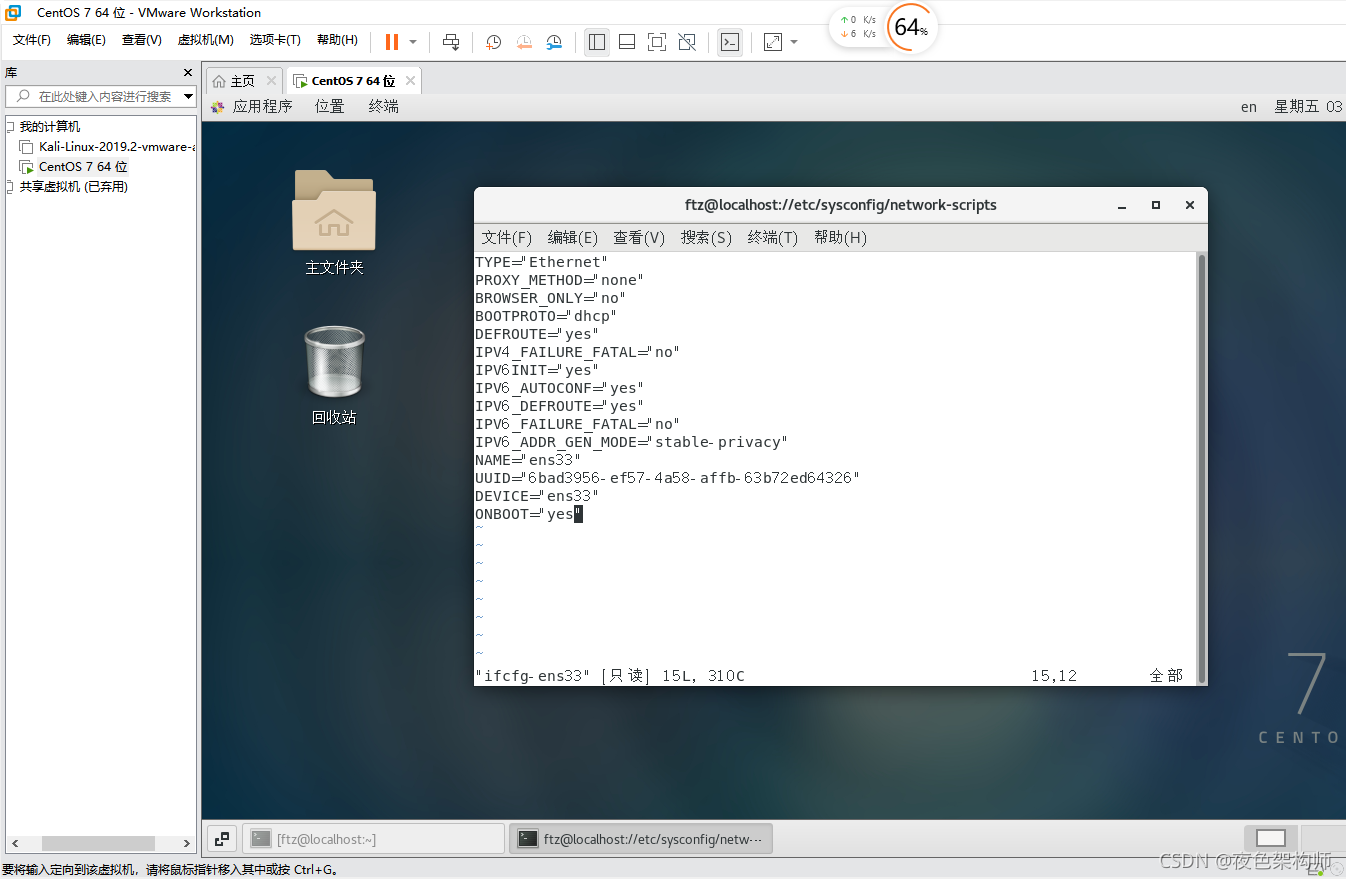Minimize the terminal window
The width and height of the screenshot is (1346, 879).
click(1122, 205)
